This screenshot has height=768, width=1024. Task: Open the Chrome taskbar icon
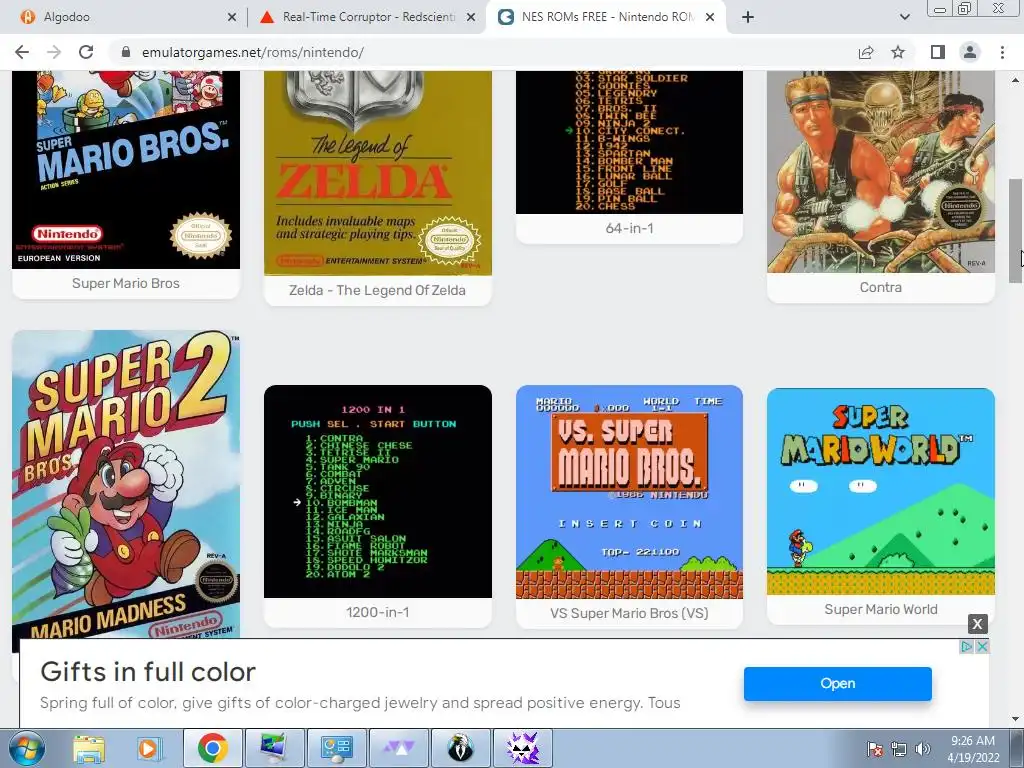[x=212, y=748]
